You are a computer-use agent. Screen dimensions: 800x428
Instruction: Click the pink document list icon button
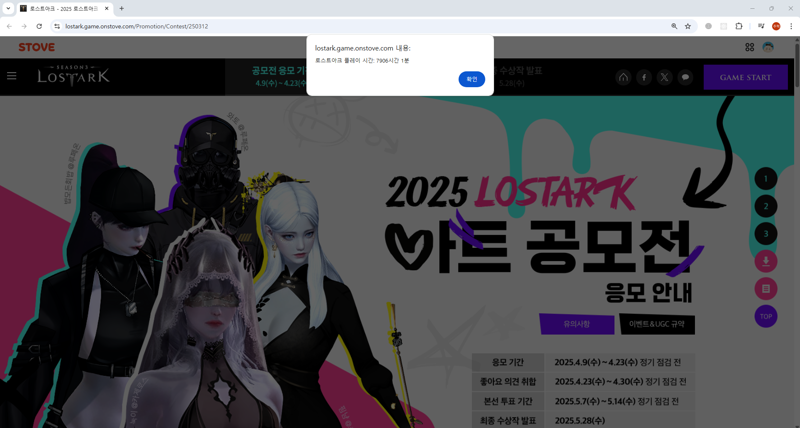pos(766,289)
